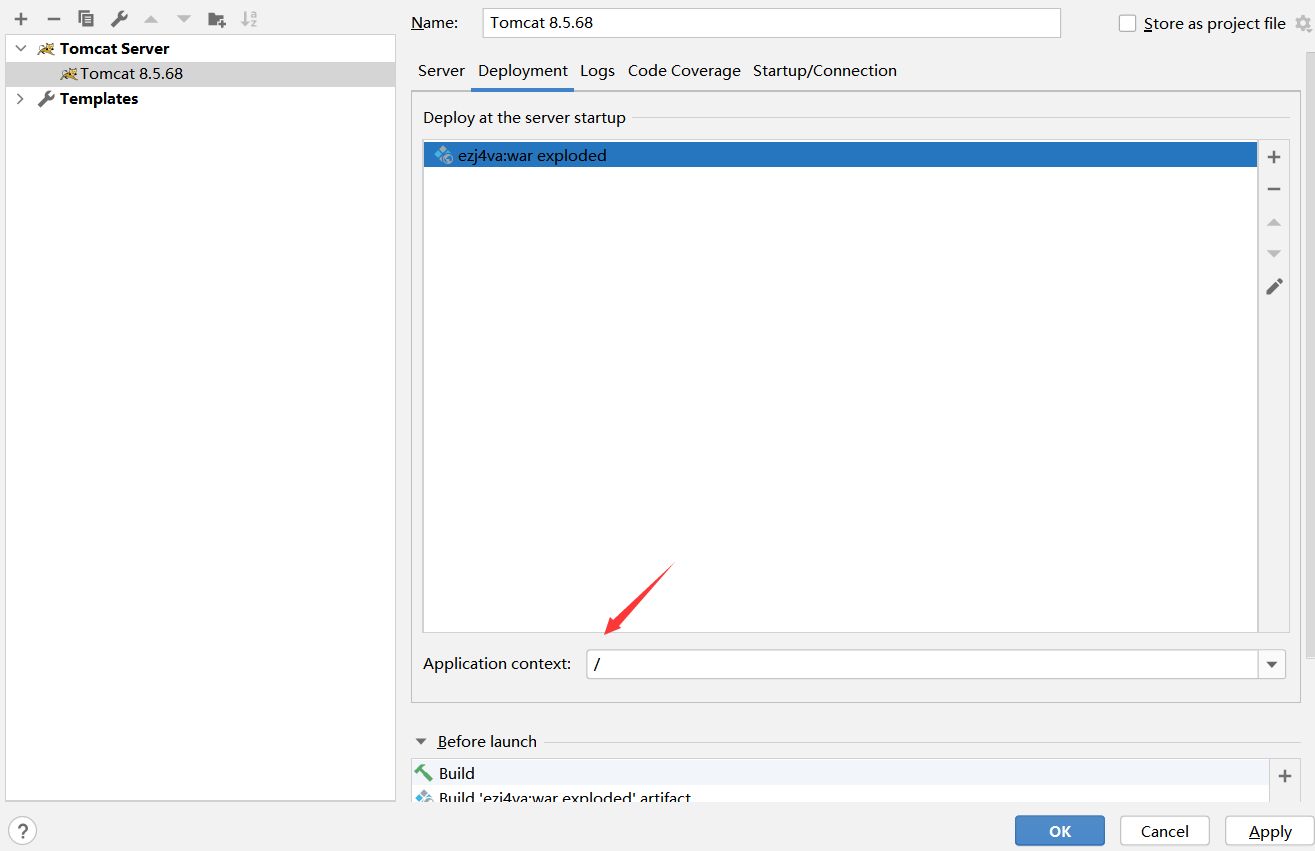The height and width of the screenshot is (851, 1315).
Task: Add a new run configuration
Action: pyautogui.click(x=21, y=19)
